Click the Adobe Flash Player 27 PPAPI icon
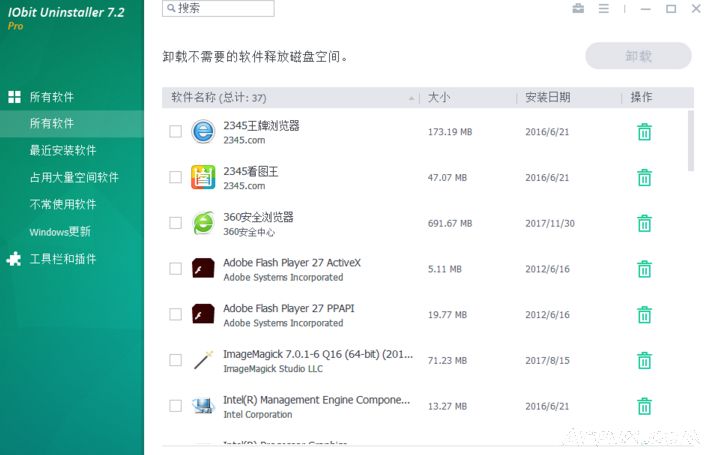 [x=203, y=314]
